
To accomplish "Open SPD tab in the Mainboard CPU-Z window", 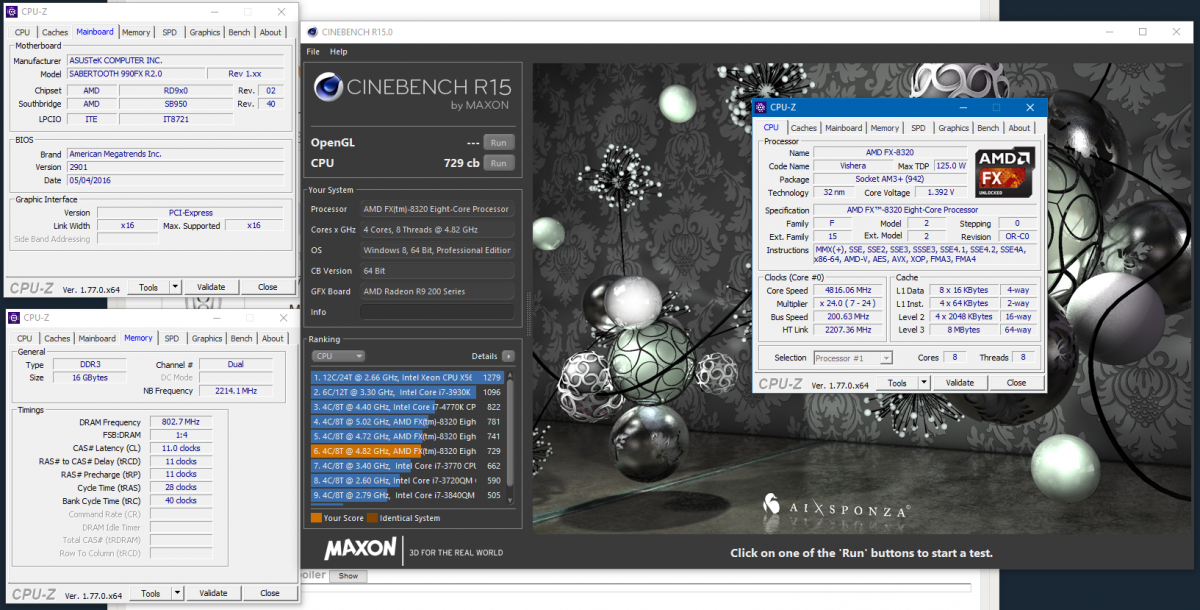I will pos(171,33).
